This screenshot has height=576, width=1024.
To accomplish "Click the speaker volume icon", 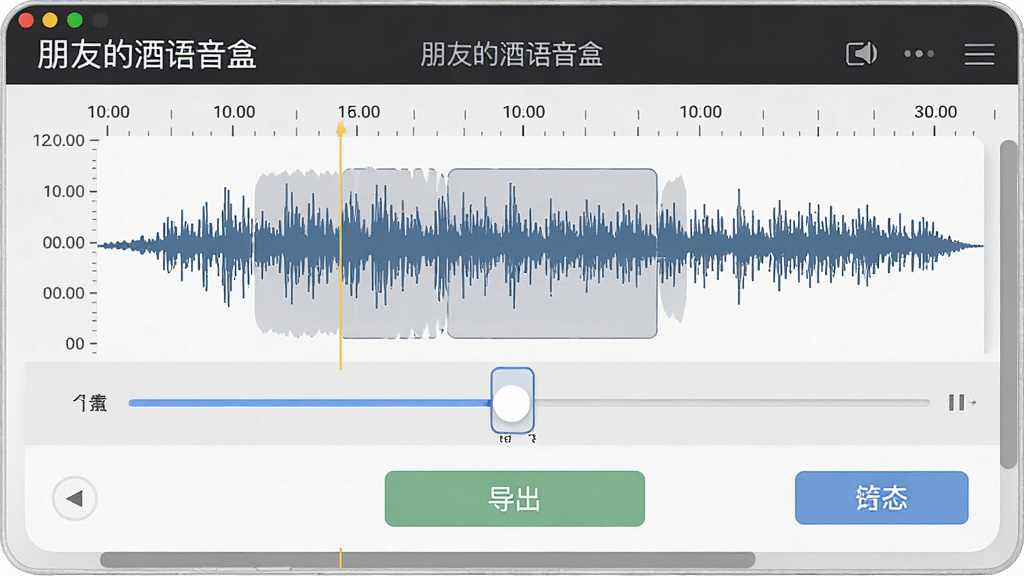I will click(x=861, y=54).
